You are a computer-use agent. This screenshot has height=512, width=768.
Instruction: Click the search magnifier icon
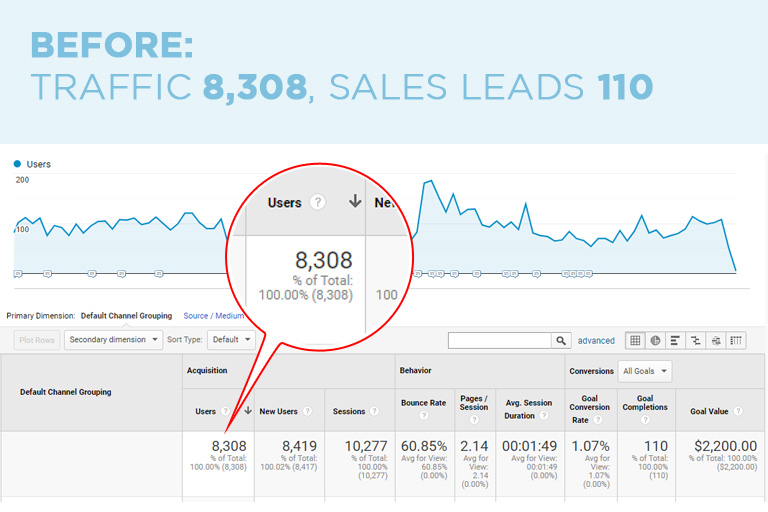(561, 340)
